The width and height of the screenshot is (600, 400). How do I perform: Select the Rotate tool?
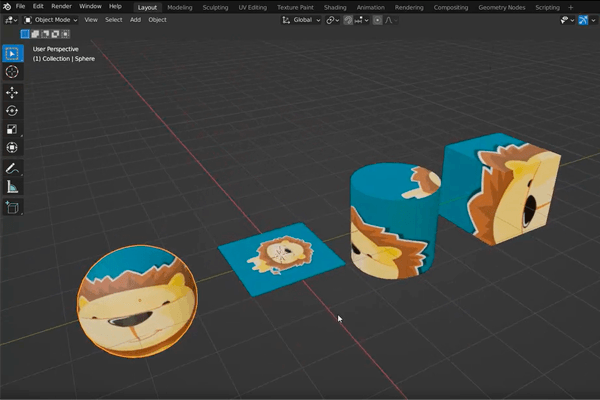[12, 111]
